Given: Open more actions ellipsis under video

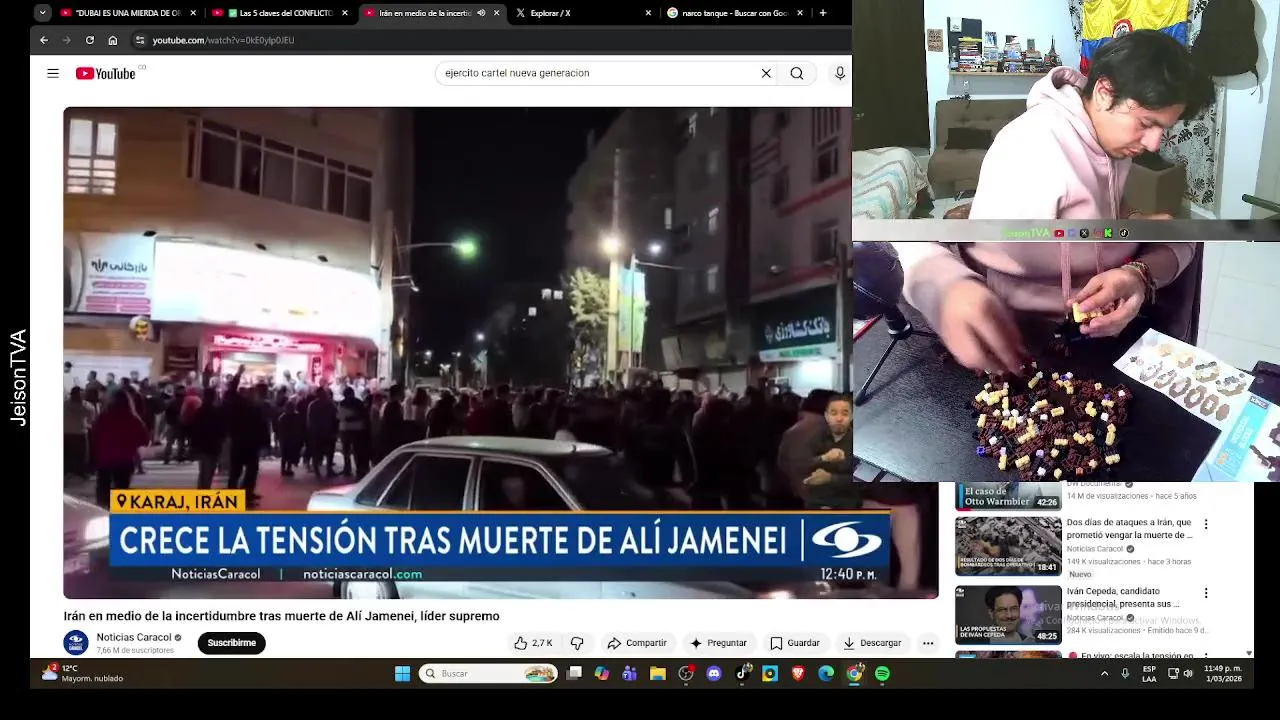Looking at the screenshot, I should pyautogui.click(x=928, y=643).
